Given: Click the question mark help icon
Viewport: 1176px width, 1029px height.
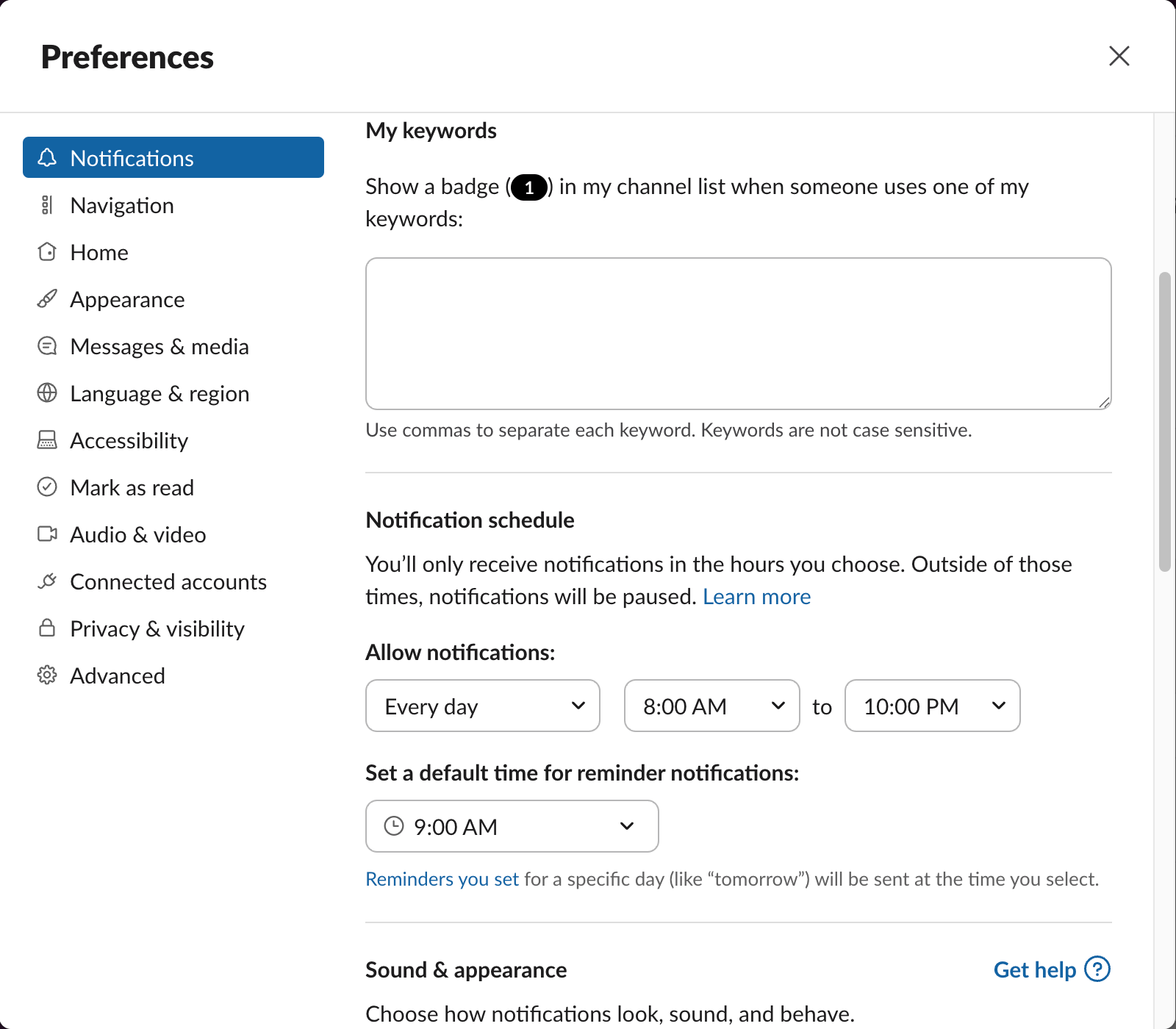Looking at the screenshot, I should coord(1097,969).
